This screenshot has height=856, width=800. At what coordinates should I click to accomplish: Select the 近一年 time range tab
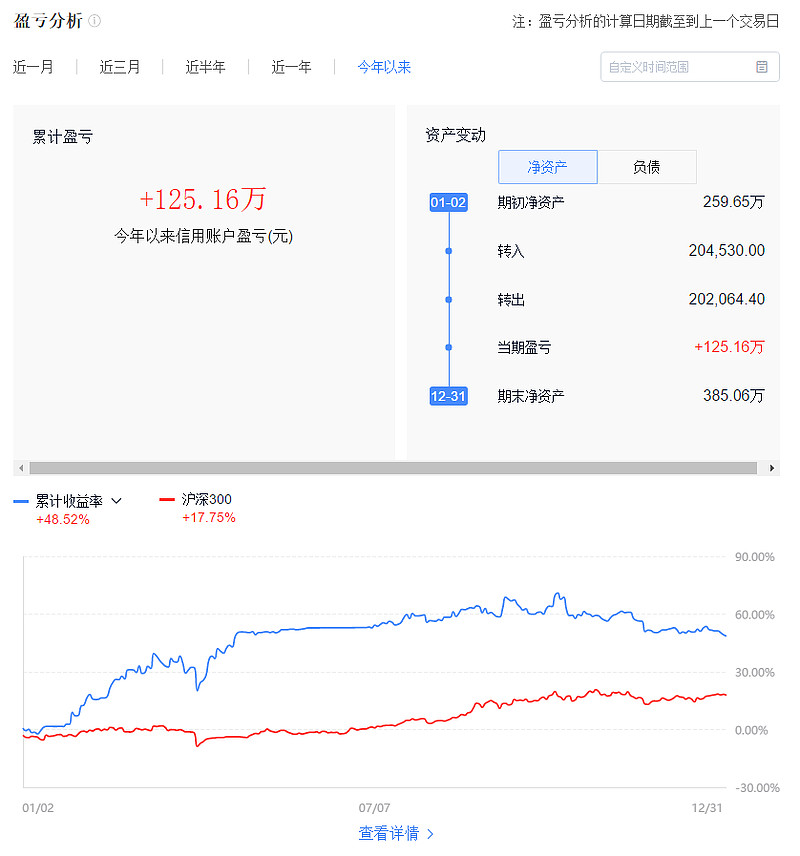(x=291, y=67)
